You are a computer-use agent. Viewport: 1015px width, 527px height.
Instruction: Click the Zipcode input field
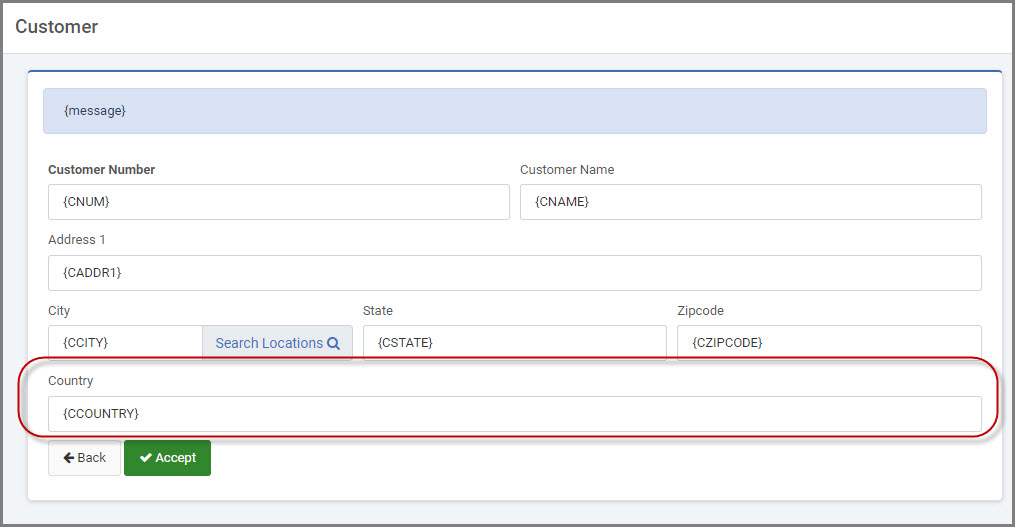coord(829,342)
